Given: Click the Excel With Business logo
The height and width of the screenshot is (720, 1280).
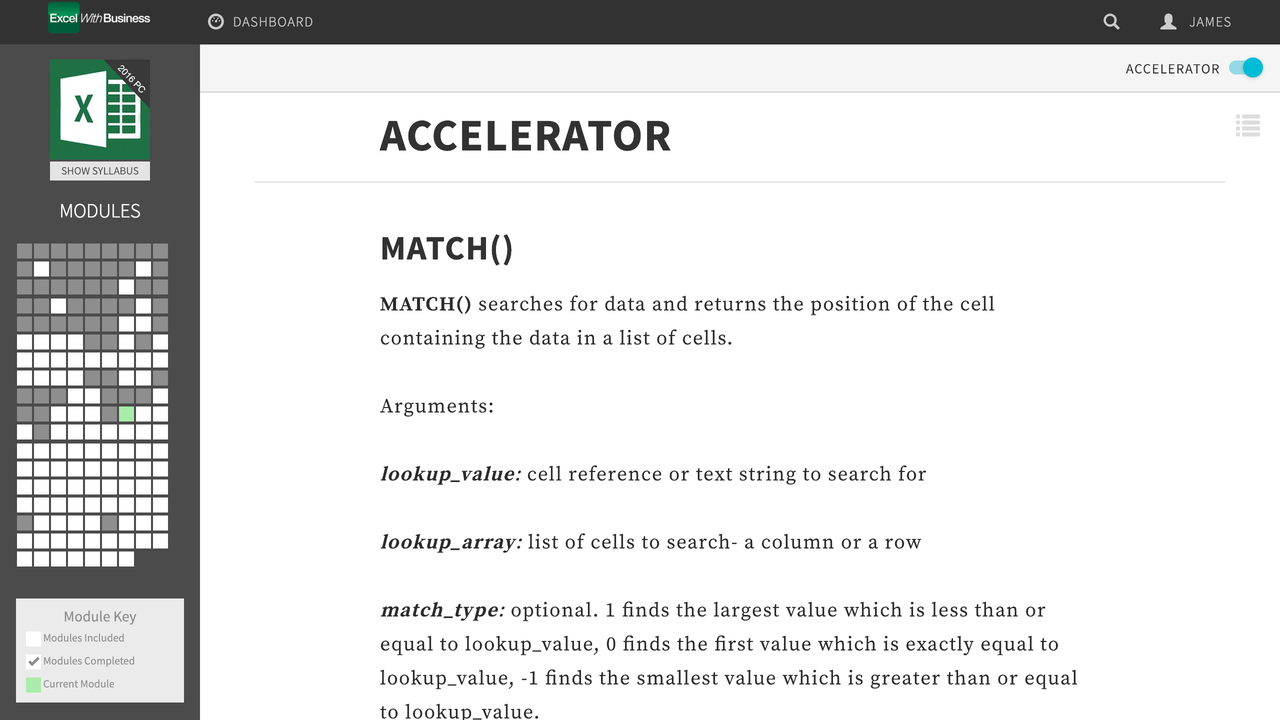Looking at the screenshot, I should 100,17.
